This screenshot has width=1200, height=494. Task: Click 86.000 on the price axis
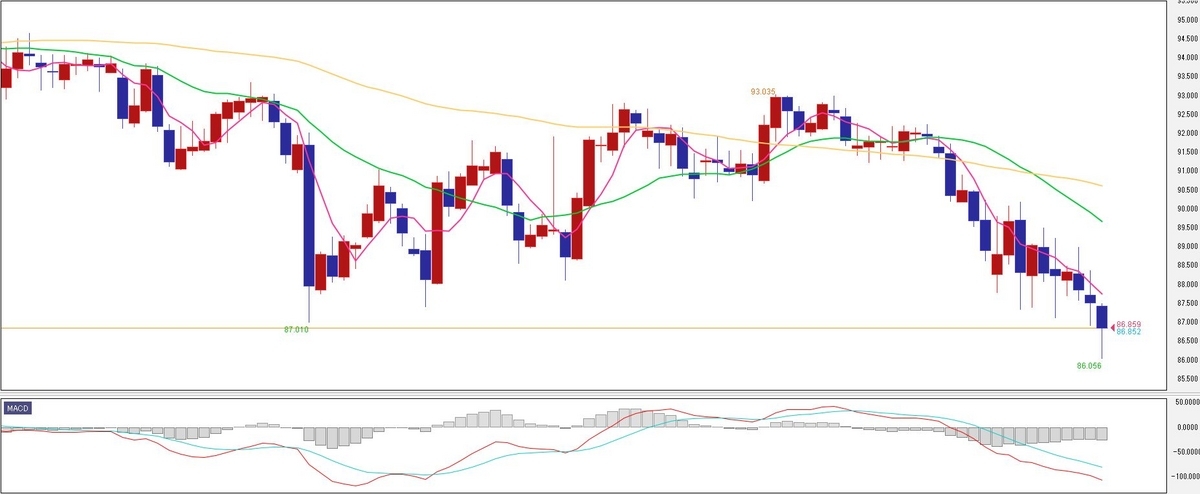point(1186,360)
